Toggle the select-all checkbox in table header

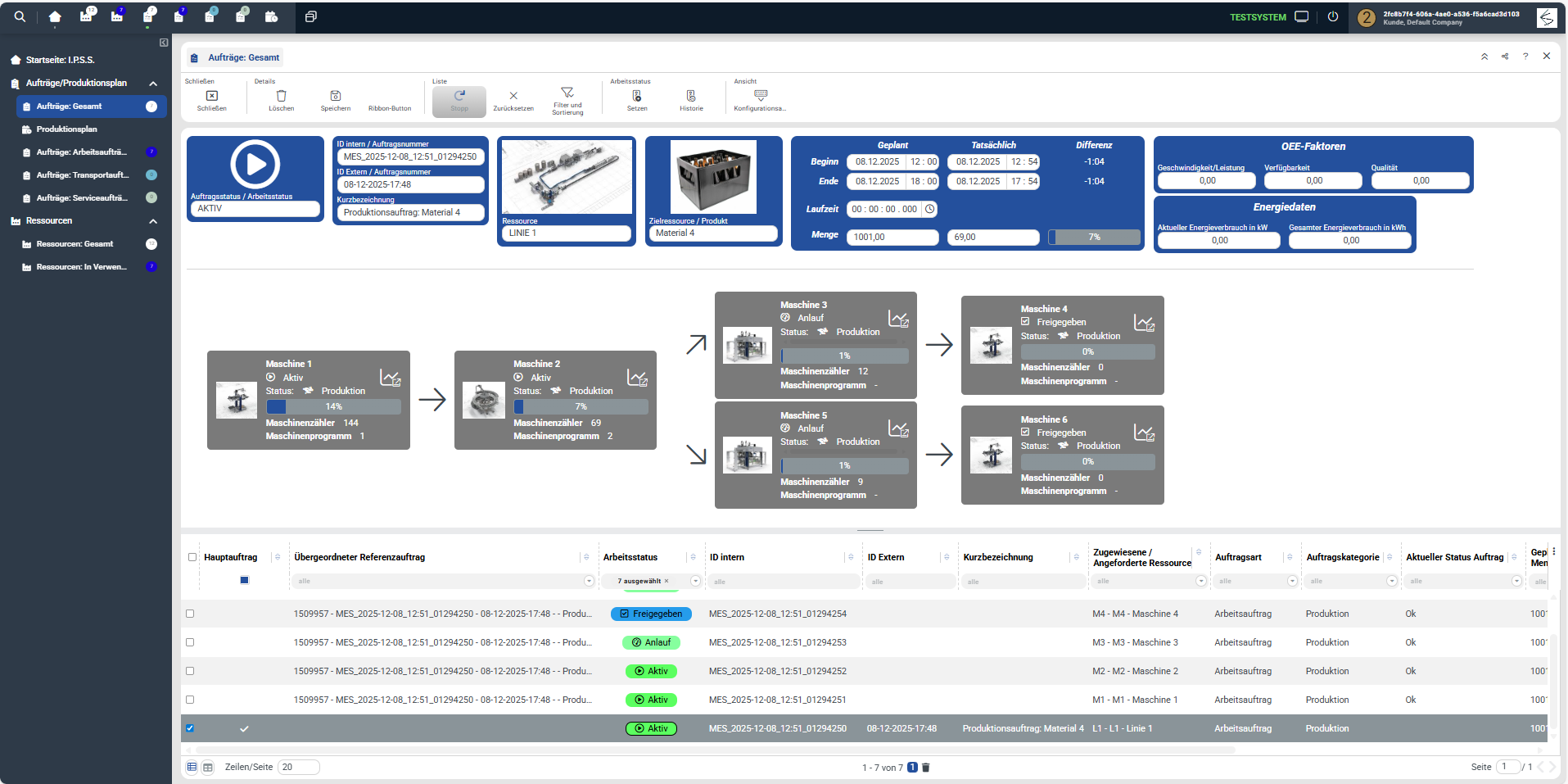coord(192,557)
